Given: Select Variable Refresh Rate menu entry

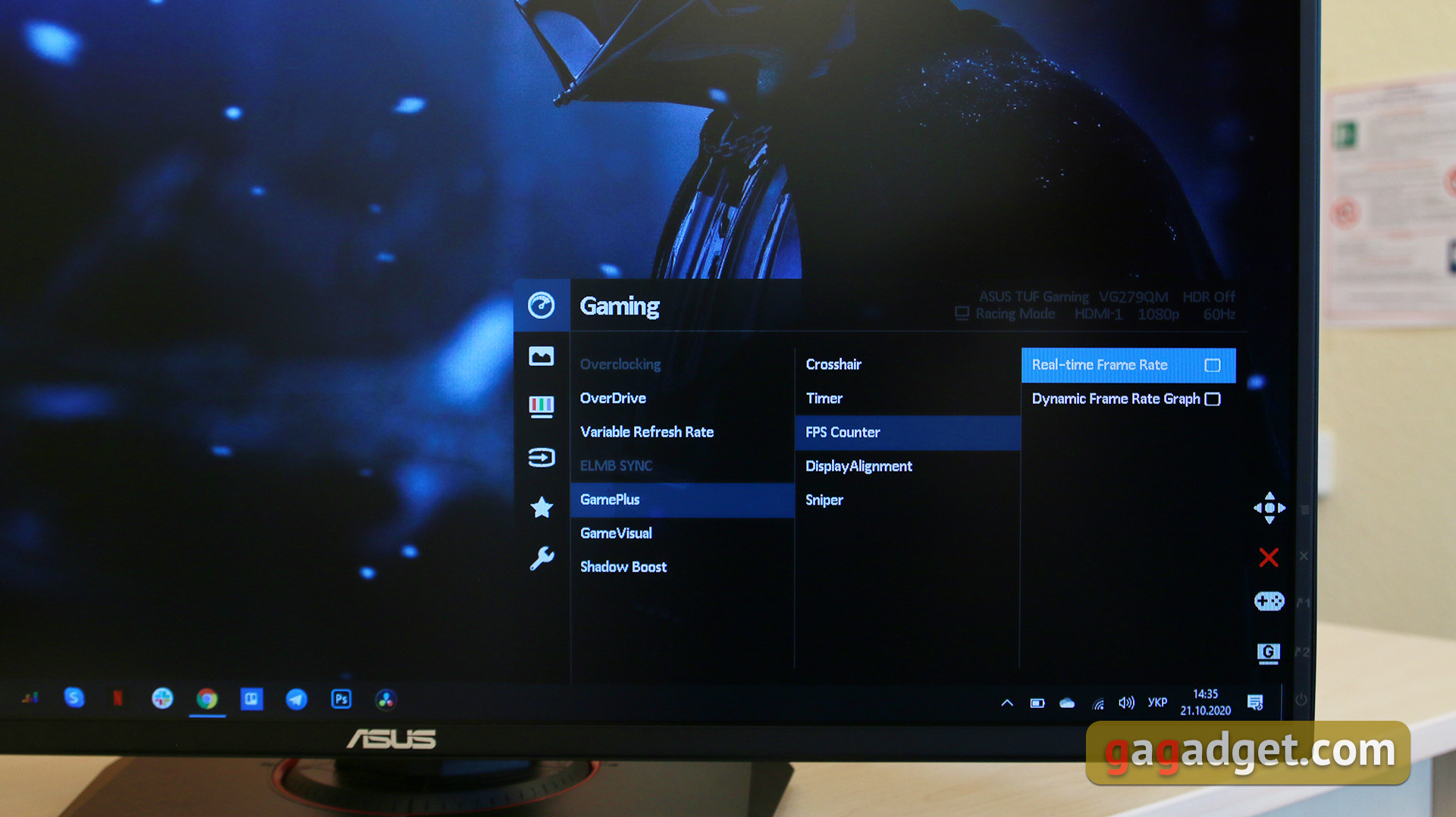Looking at the screenshot, I should click(x=682, y=432).
